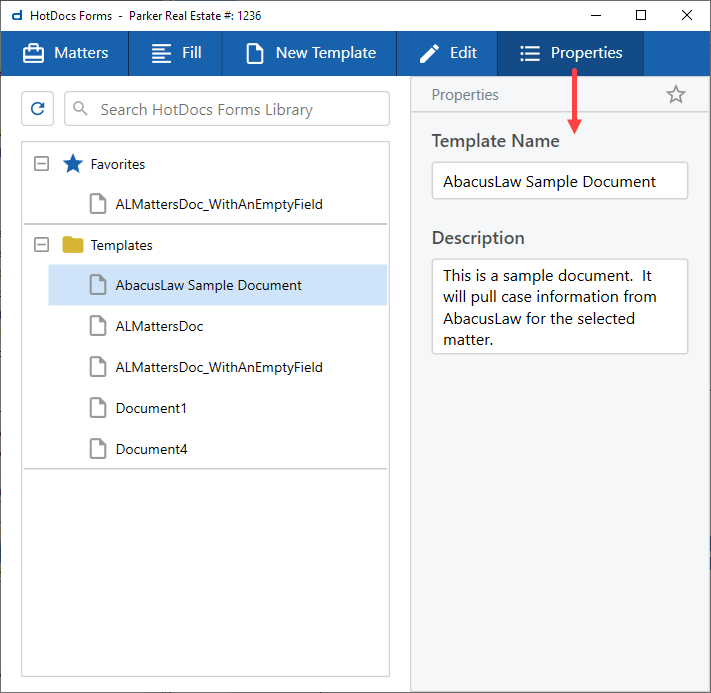The image size is (711, 693).
Task: Select ALMattersDoc_WithAnEmptyField under Templates
Action: (x=218, y=367)
